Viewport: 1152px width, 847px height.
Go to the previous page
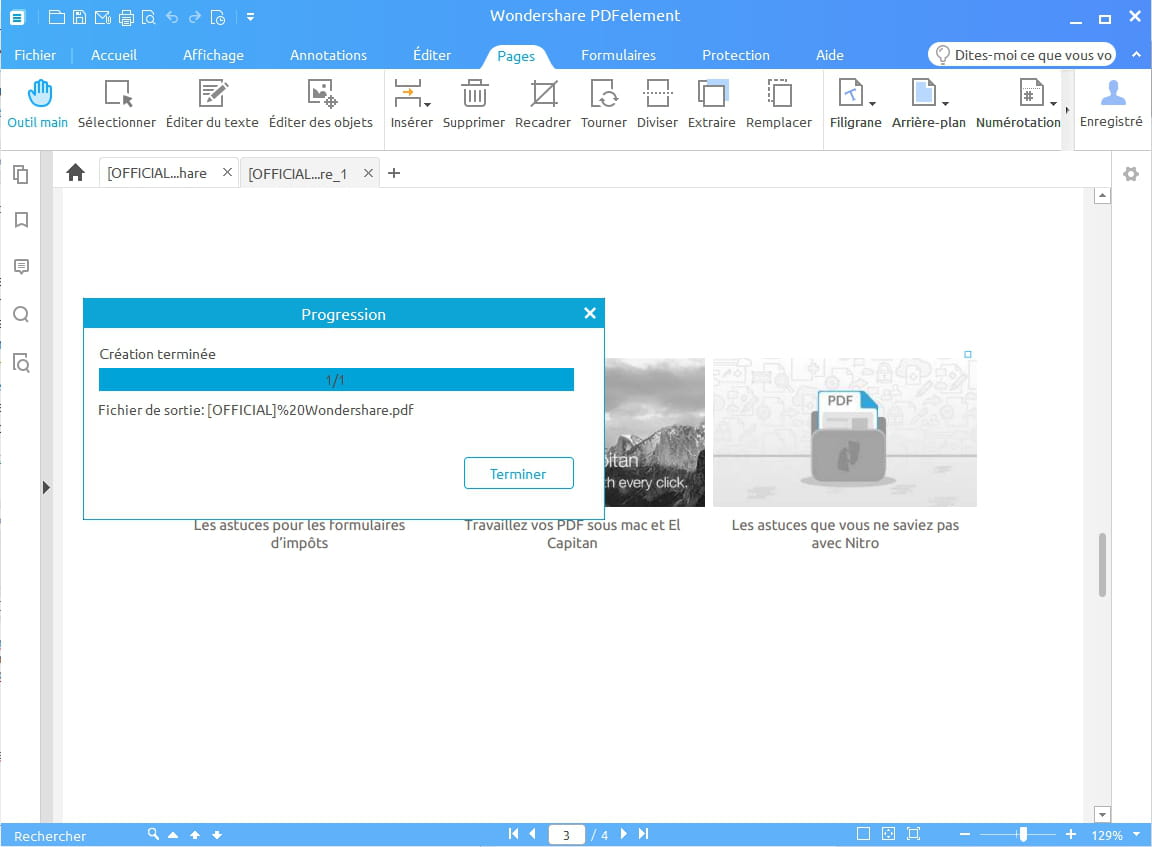[x=533, y=834]
